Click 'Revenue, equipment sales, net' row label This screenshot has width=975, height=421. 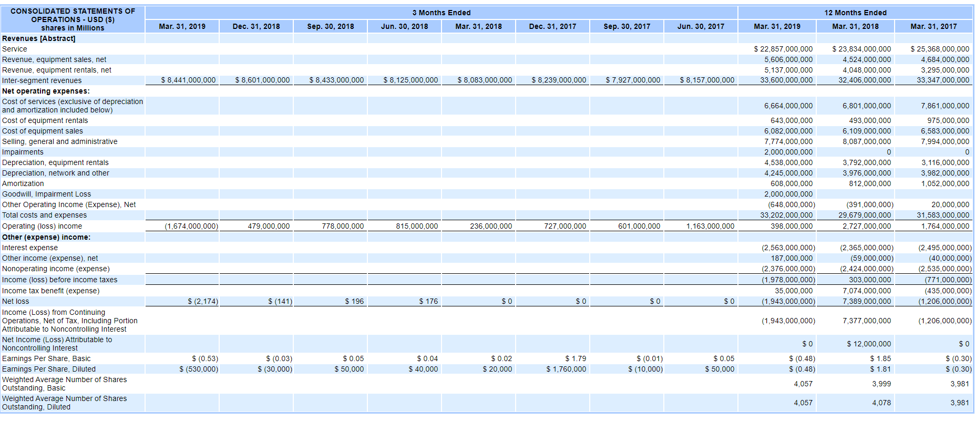tap(54, 59)
